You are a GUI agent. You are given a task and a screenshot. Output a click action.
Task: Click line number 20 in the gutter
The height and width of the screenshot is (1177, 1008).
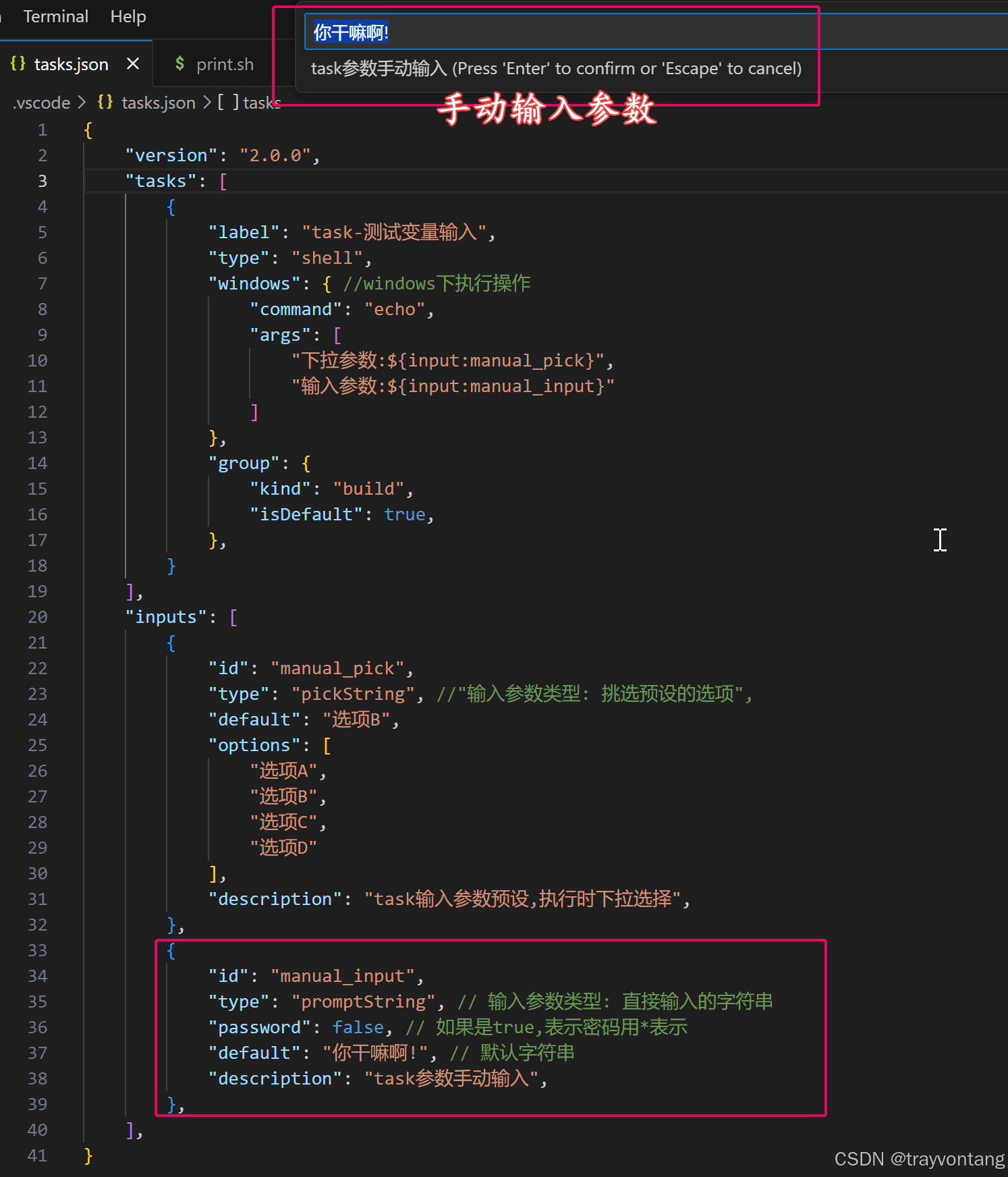38,617
